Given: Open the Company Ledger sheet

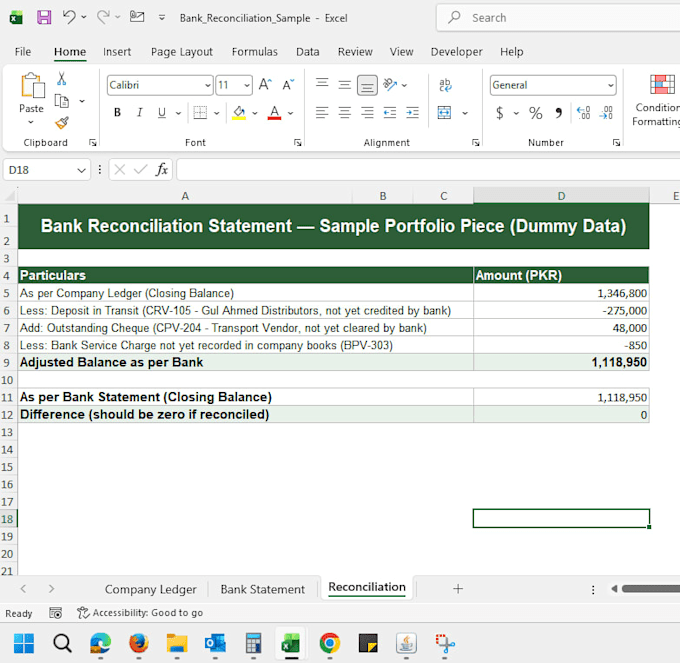Looking at the screenshot, I should click(150, 589).
